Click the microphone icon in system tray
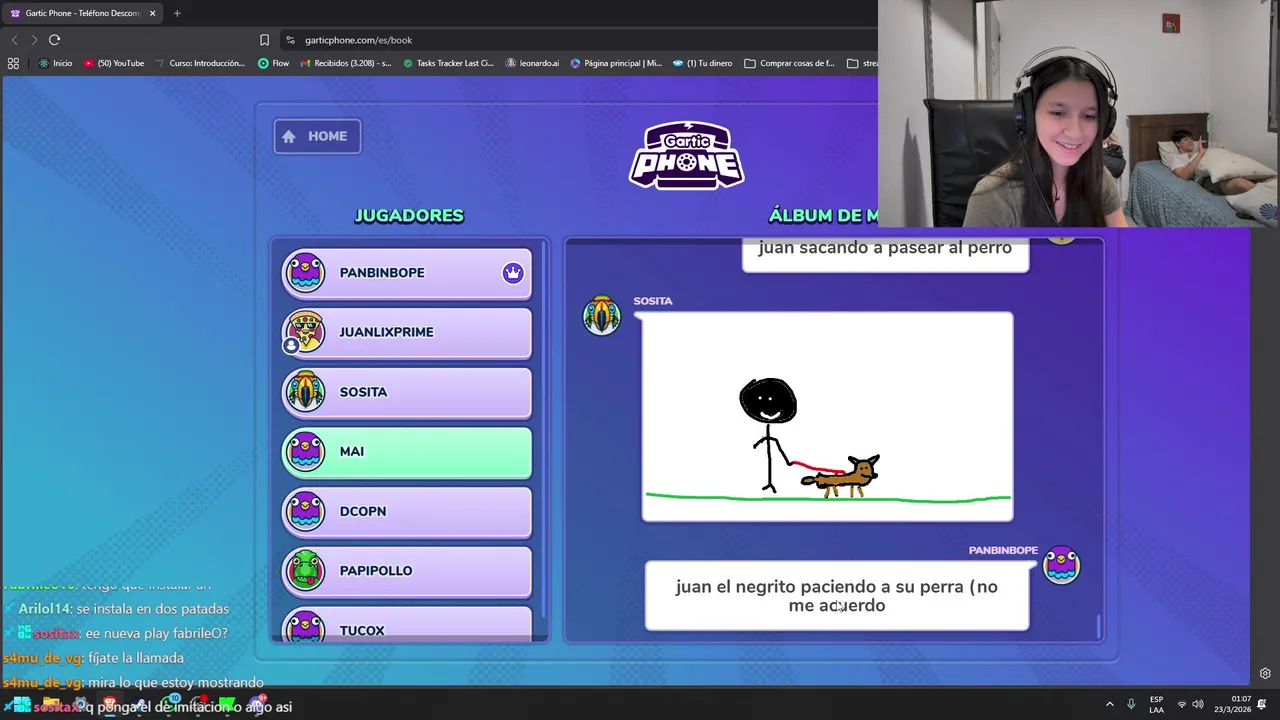The width and height of the screenshot is (1280, 720). click(1131, 705)
